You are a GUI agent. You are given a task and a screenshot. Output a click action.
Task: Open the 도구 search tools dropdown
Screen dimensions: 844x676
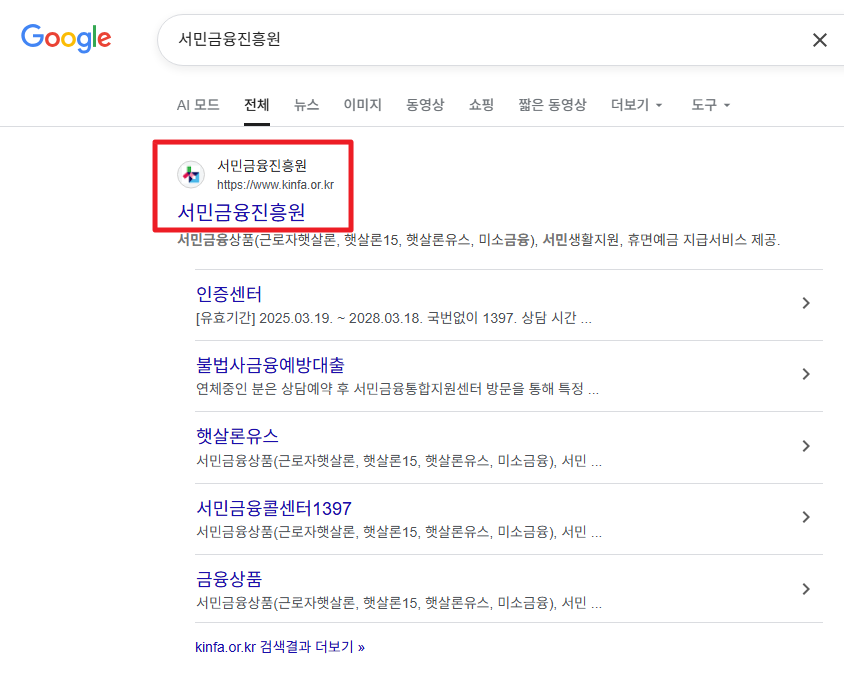click(x=709, y=104)
